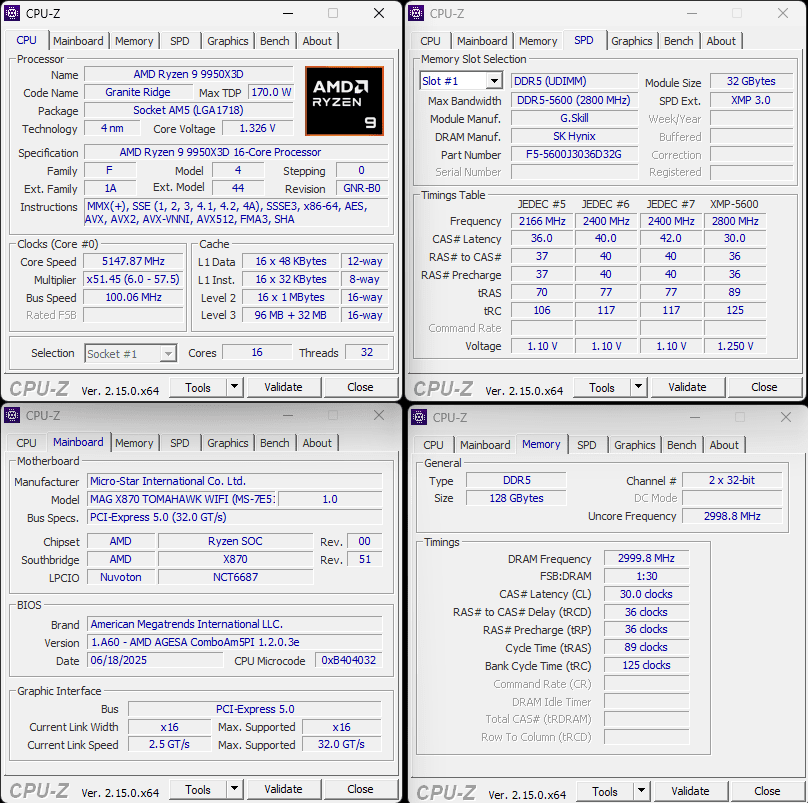Open the Bench tab in the top-left CPU window

point(275,41)
